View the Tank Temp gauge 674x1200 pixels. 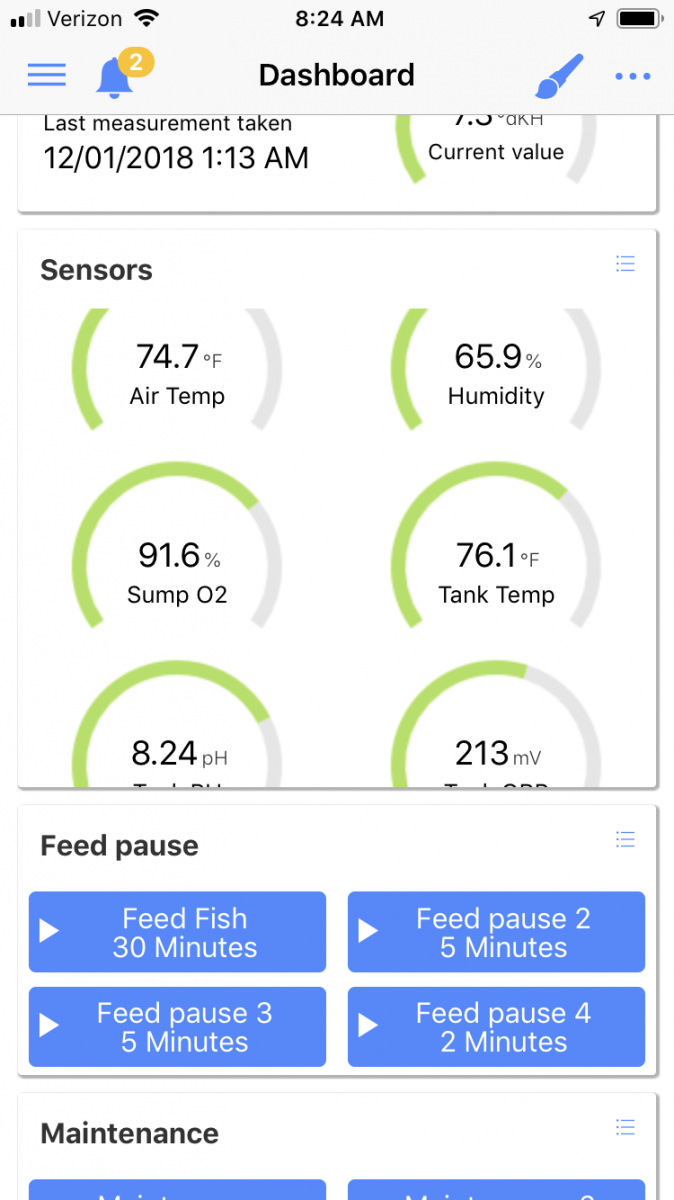pyautogui.click(x=496, y=568)
